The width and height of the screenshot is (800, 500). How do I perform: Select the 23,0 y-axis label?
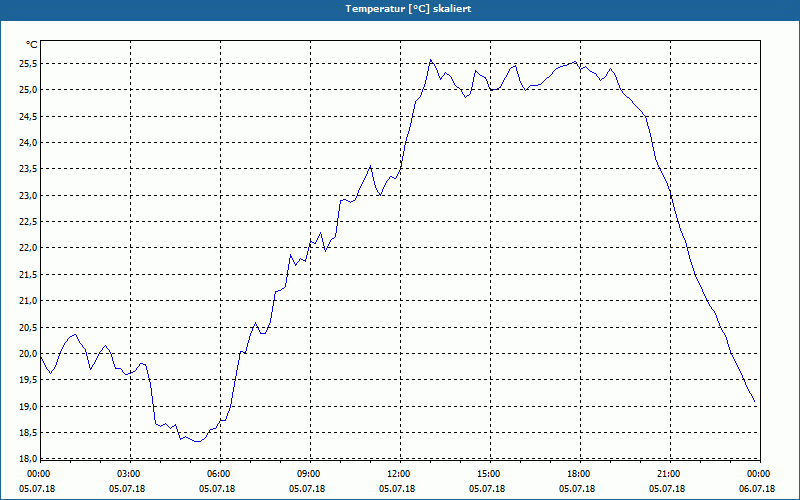tap(28, 196)
